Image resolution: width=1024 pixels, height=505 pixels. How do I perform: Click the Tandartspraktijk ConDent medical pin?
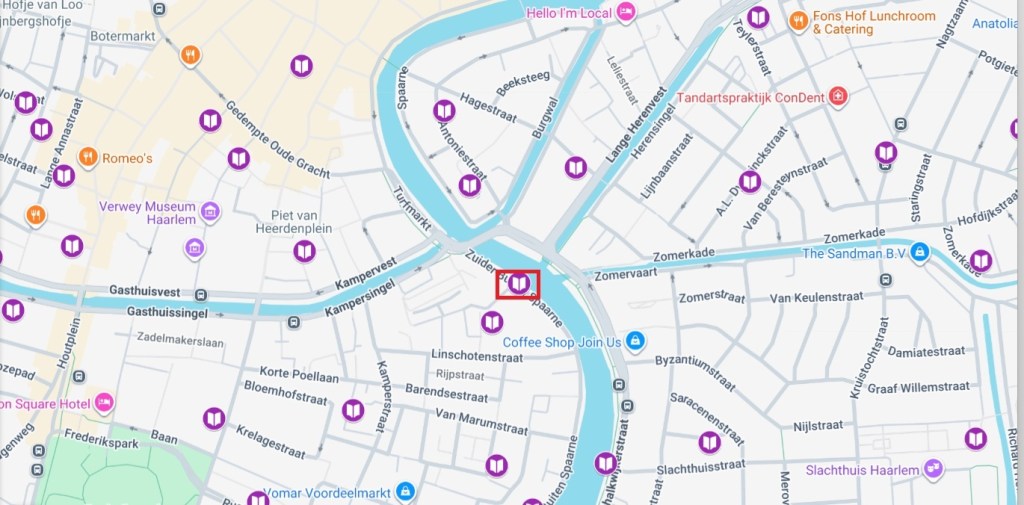837,97
